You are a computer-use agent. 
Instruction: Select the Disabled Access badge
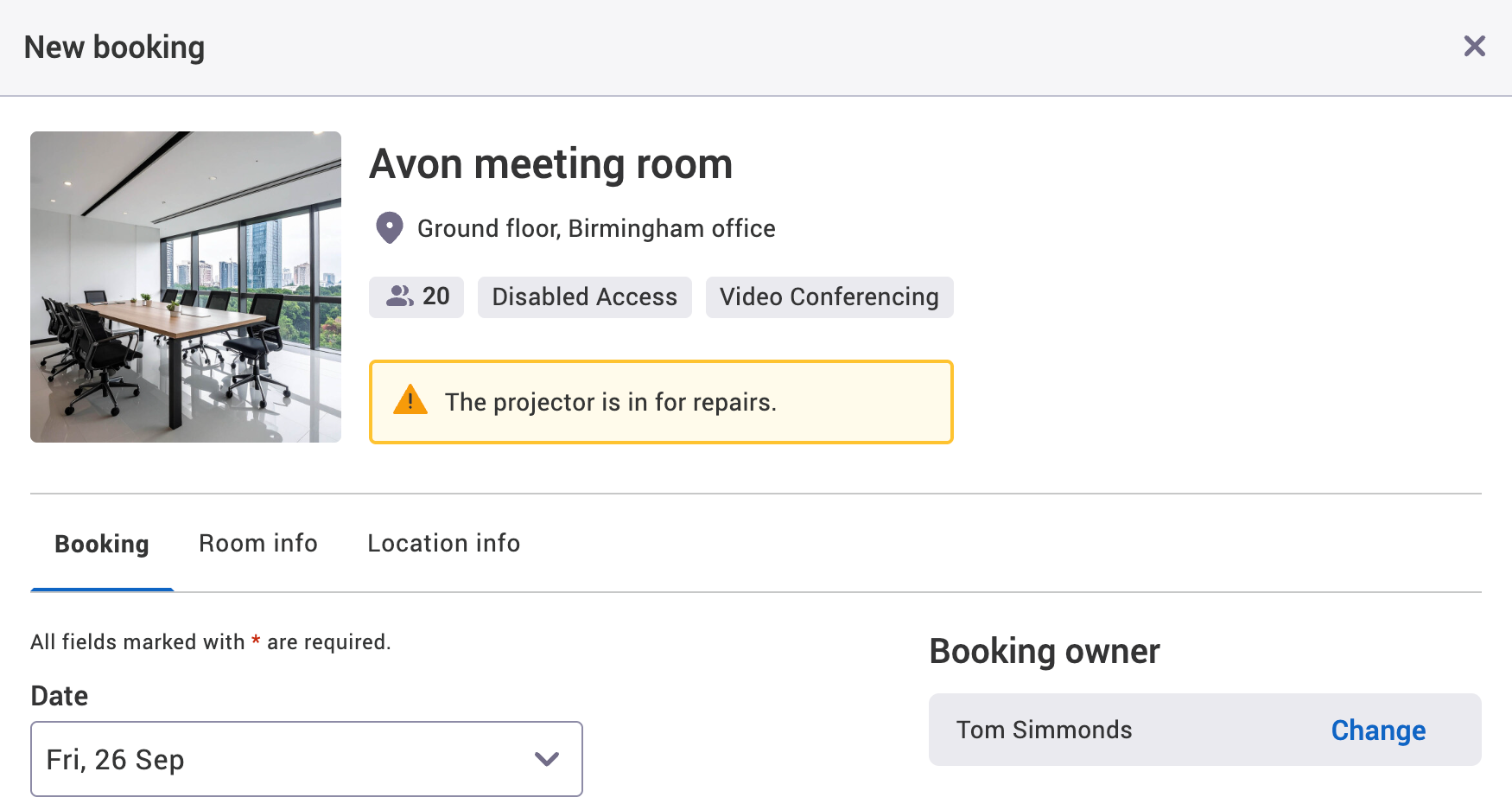pyautogui.click(x=584, y=297)
